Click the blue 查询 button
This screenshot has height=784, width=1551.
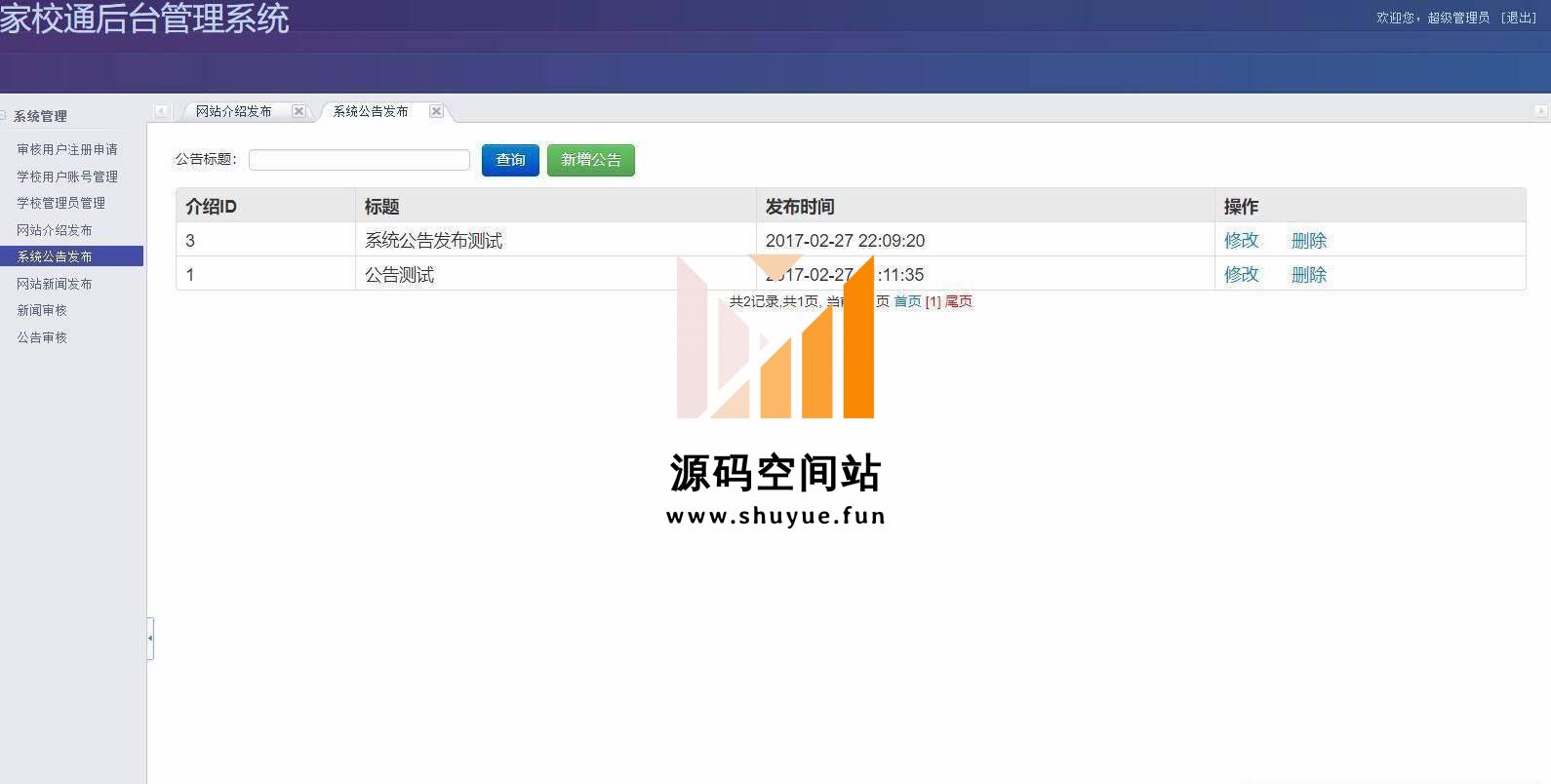point(510,160)
